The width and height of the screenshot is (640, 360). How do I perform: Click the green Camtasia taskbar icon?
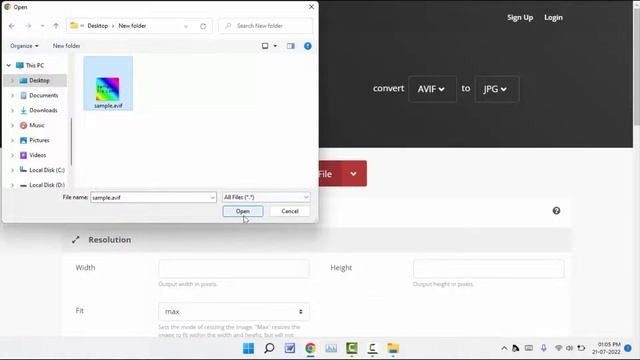click(351, 348)
